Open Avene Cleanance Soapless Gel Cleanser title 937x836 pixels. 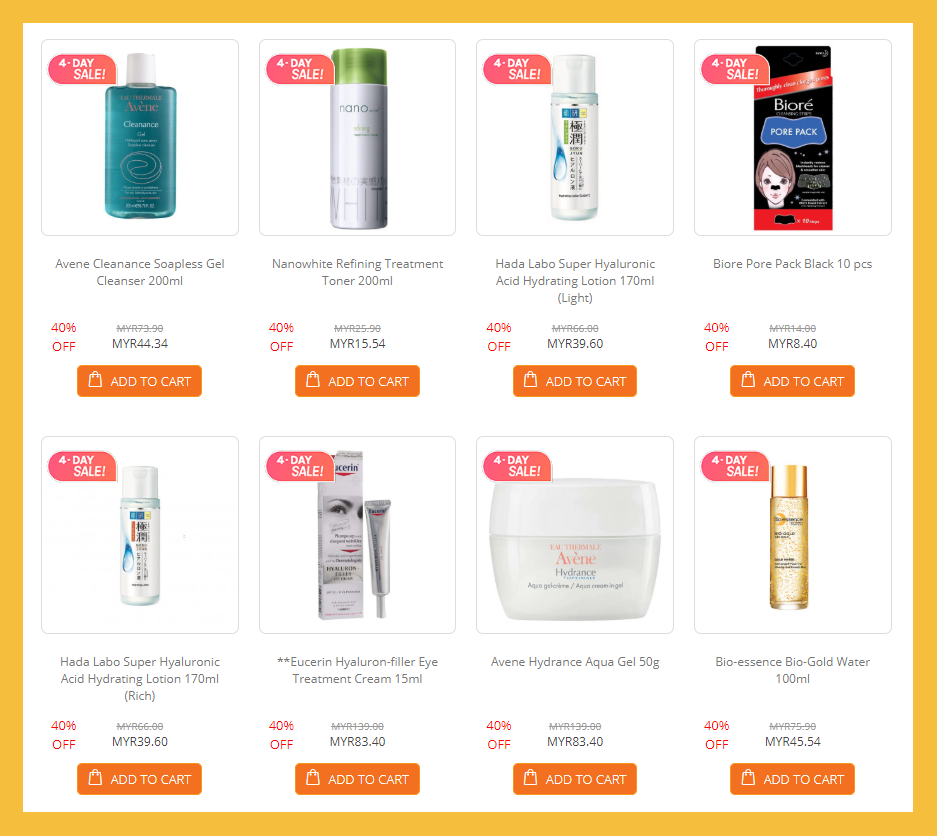[140, 272]
